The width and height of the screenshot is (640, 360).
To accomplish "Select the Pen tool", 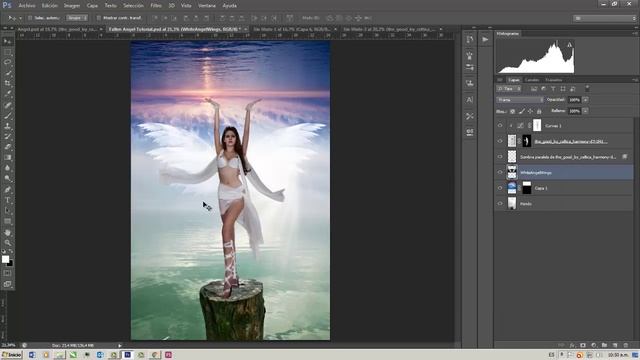I will 7,189.
